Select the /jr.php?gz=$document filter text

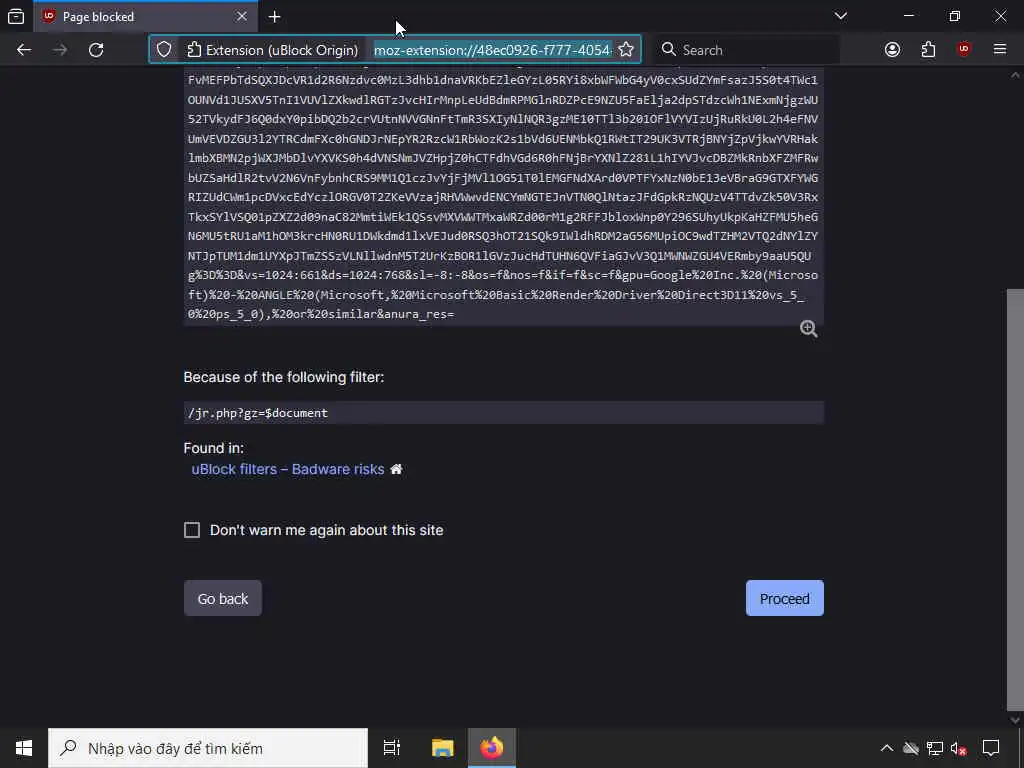point(257,413)
